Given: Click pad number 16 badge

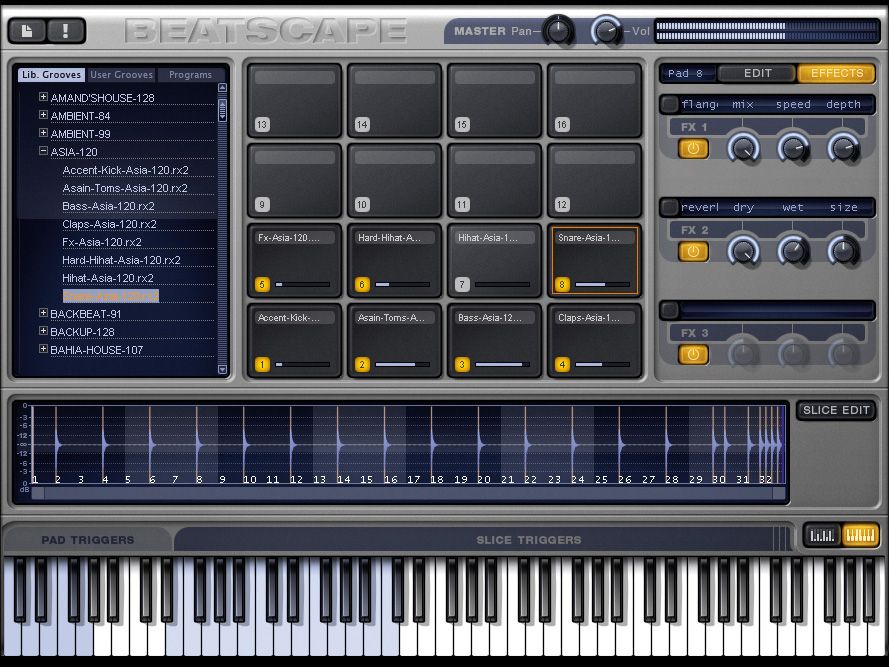Looking at the screenshot, I should (x=562, y=124).
